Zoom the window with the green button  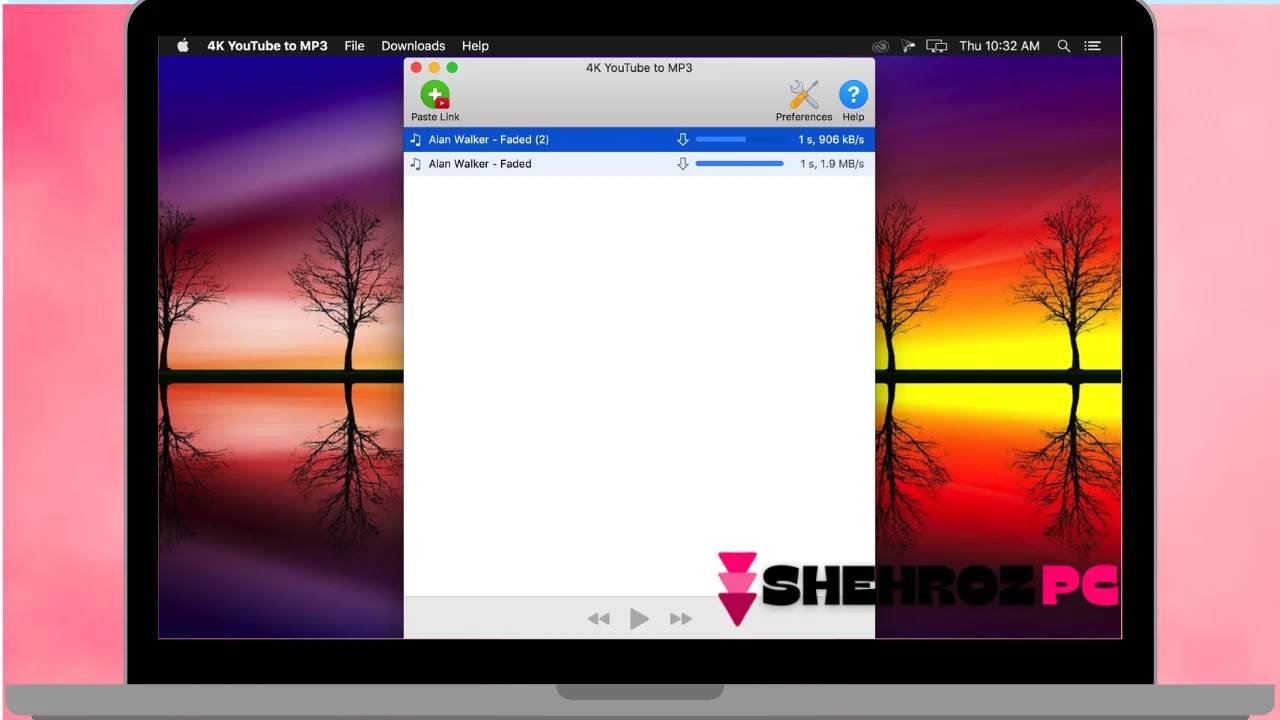tap(452, 67)
